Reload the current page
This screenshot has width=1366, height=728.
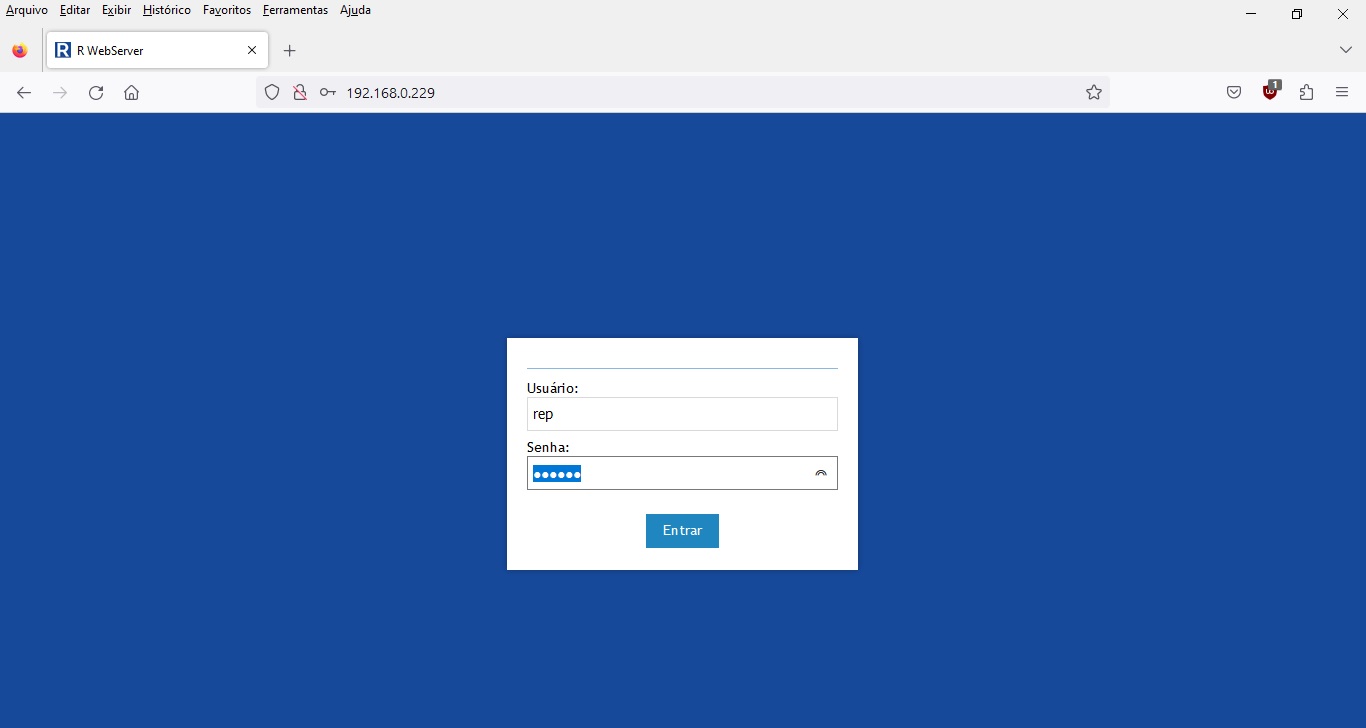tap(96, 93)
